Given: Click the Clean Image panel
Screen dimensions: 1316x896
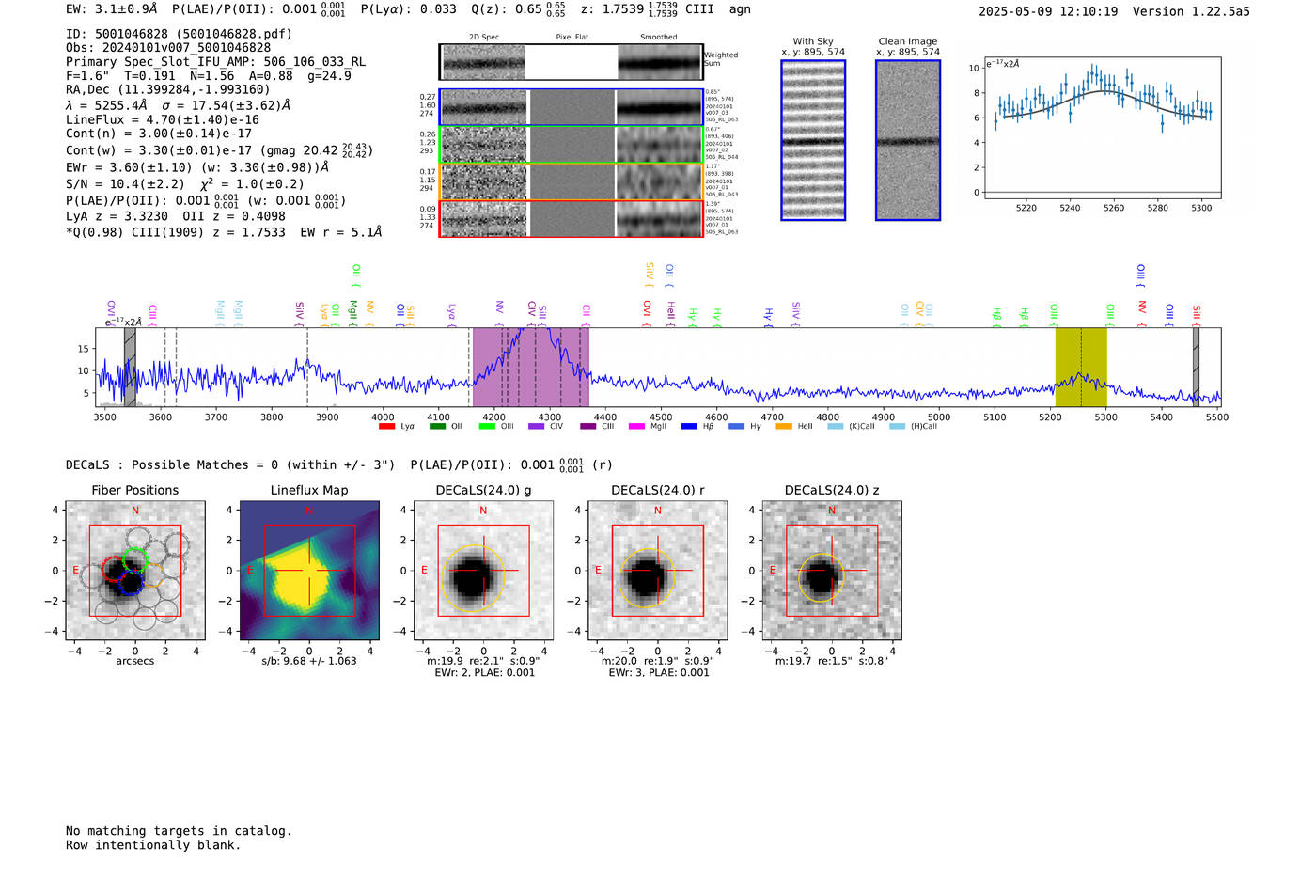Looking at the screenshot, I should click(908, 140).
